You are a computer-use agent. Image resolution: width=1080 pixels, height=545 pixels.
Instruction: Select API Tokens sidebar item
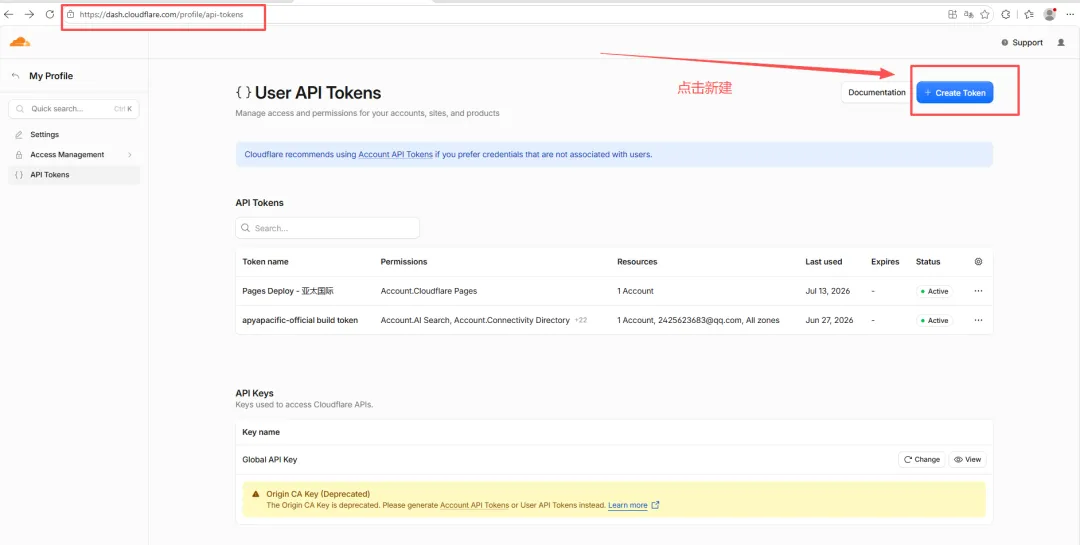pyautogui.click(x=74, y=175)
